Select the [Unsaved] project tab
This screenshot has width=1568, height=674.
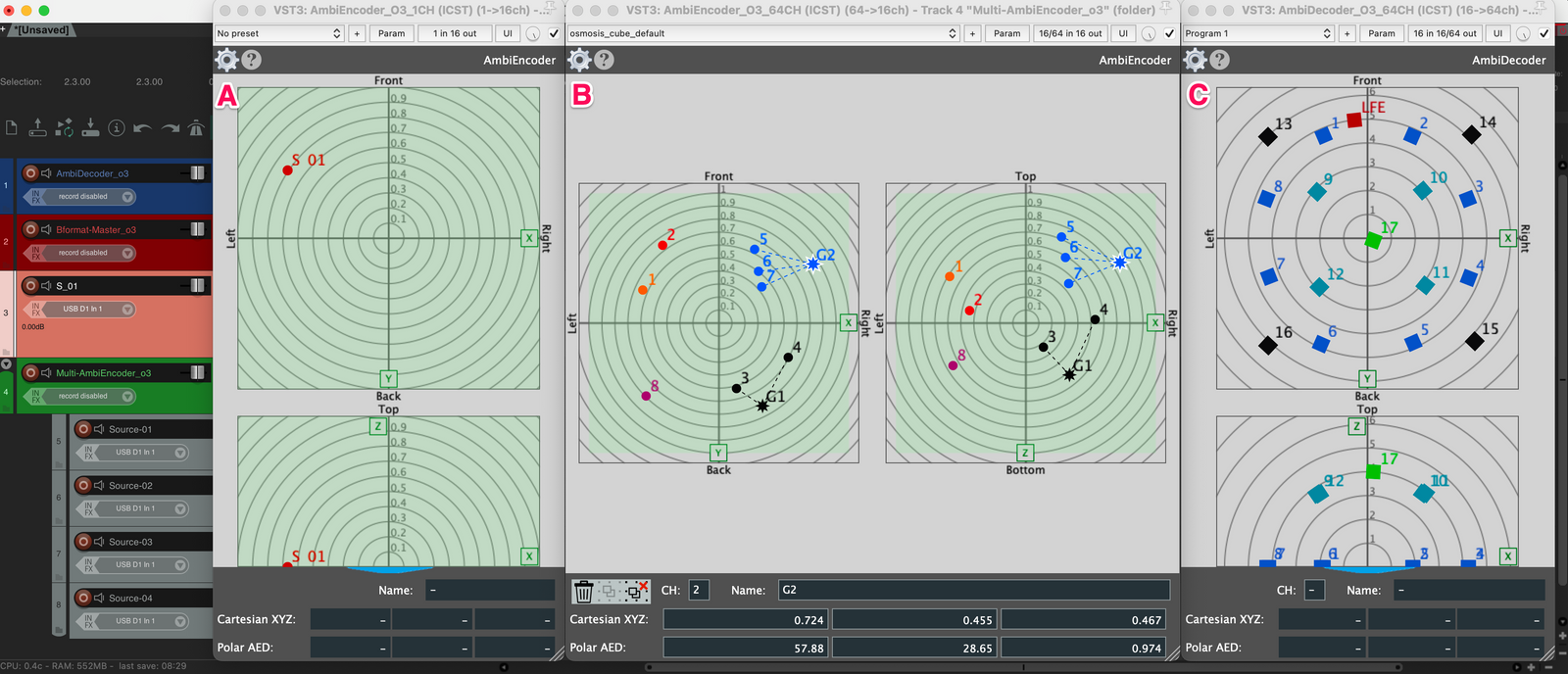click(x=41, y=30)
